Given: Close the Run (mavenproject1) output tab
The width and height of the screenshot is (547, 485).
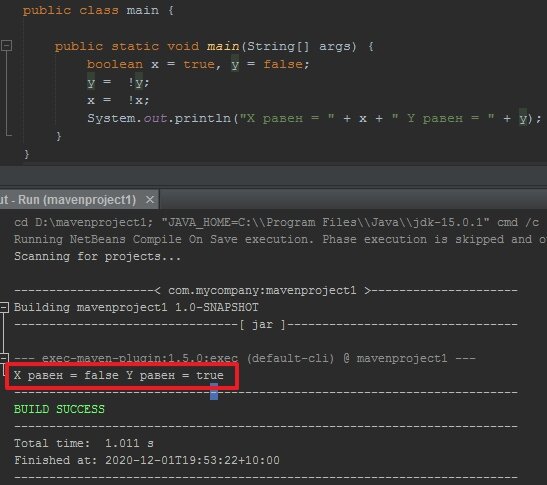Looking at the screenshot, I should tap(150, 200).
